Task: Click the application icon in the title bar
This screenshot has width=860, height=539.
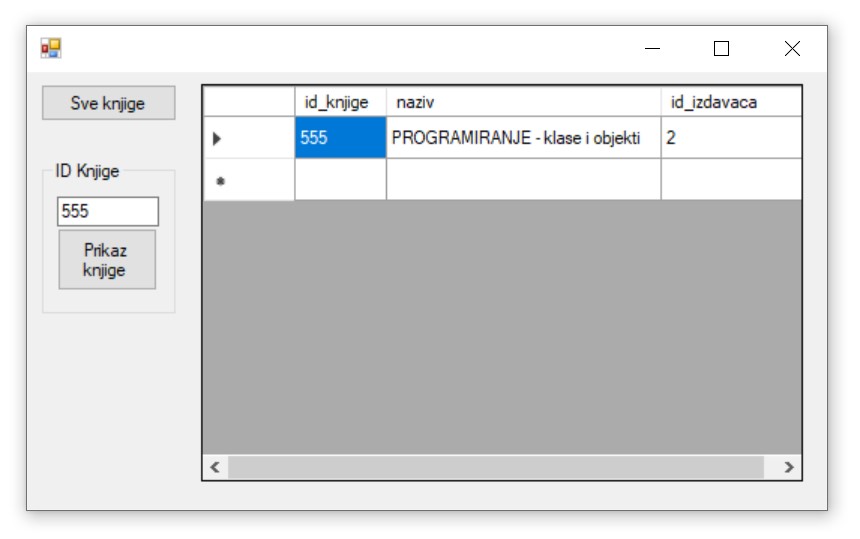Action: click(x=50, y=48)
